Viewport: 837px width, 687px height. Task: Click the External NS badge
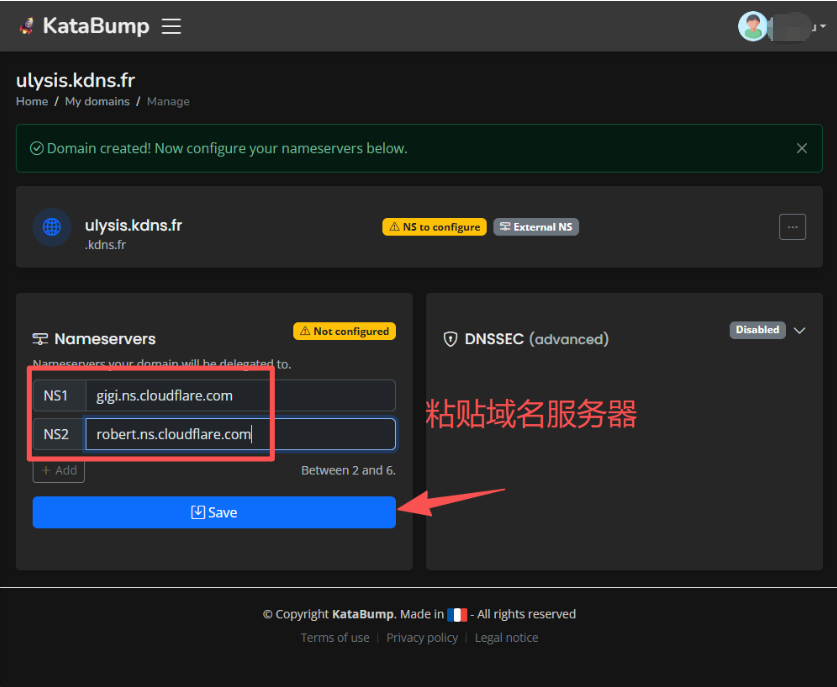[535, 227]
